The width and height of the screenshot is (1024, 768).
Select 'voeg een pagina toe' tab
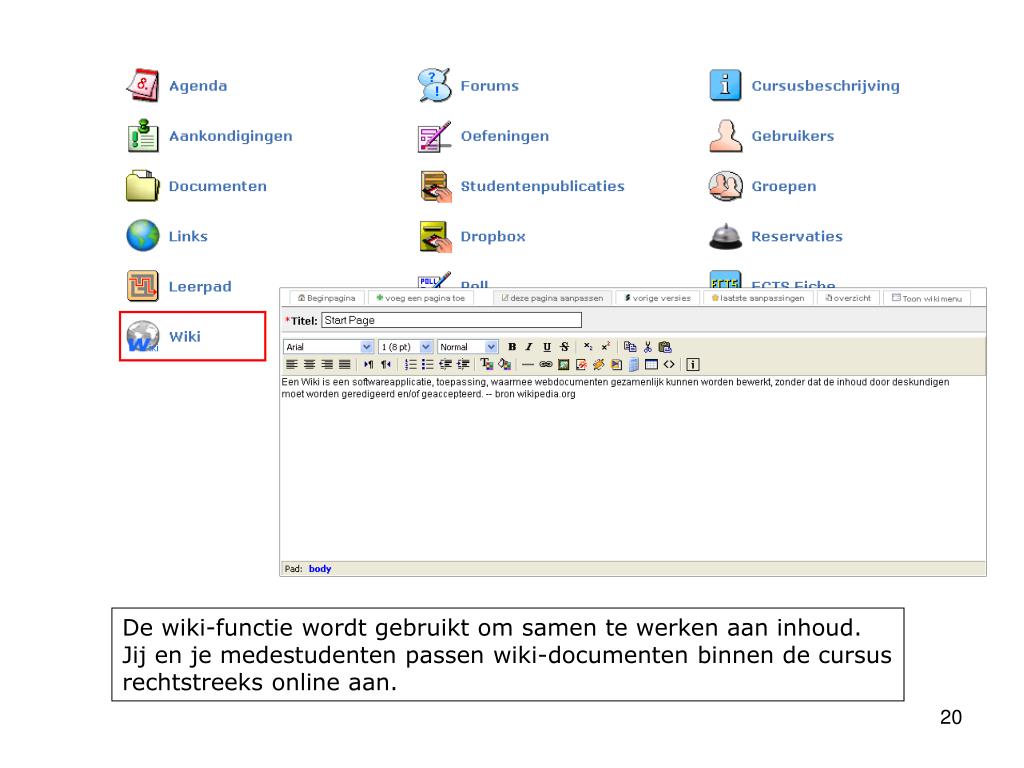click(421, 298)
